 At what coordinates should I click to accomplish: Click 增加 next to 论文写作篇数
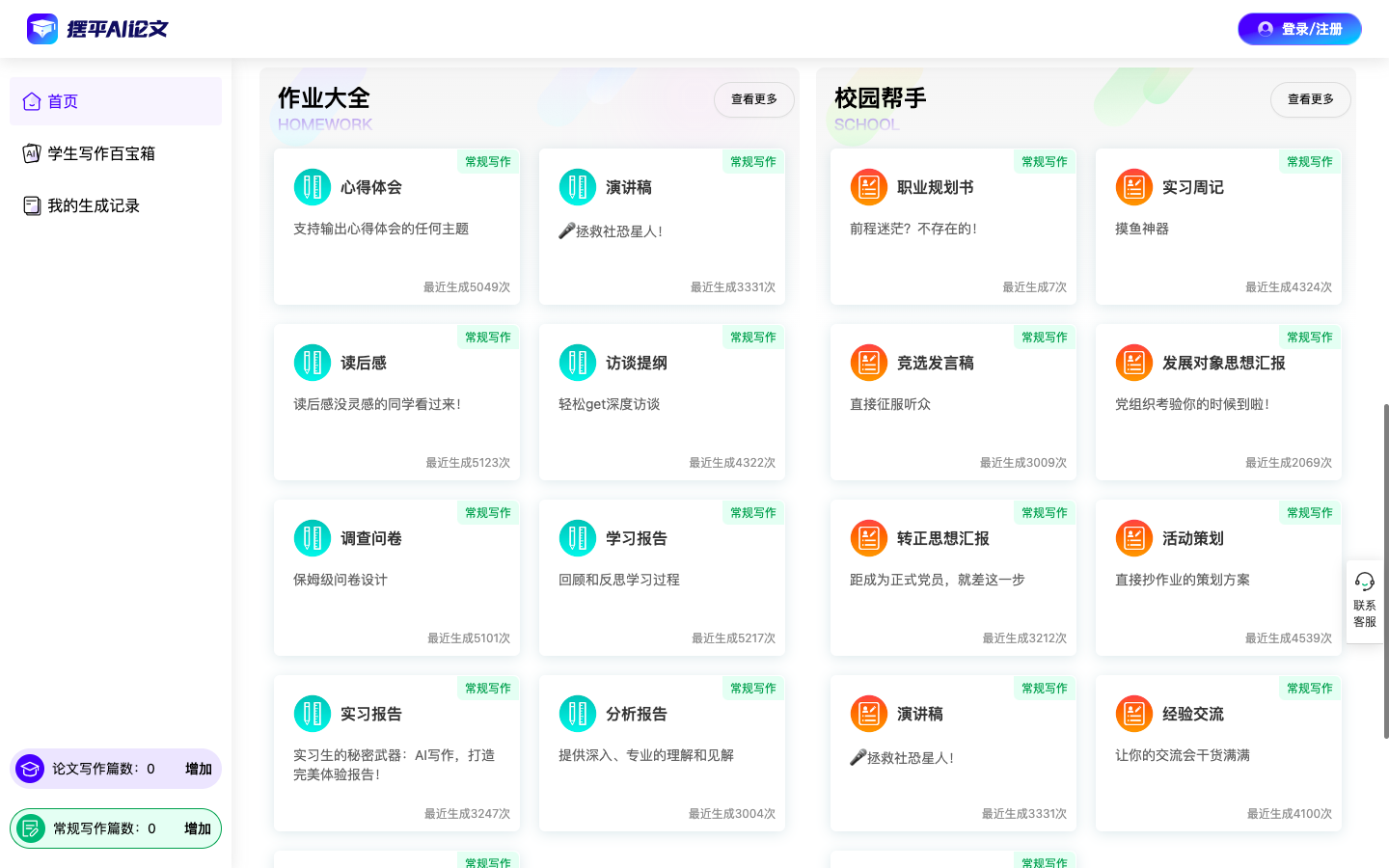tap(199, 769)
